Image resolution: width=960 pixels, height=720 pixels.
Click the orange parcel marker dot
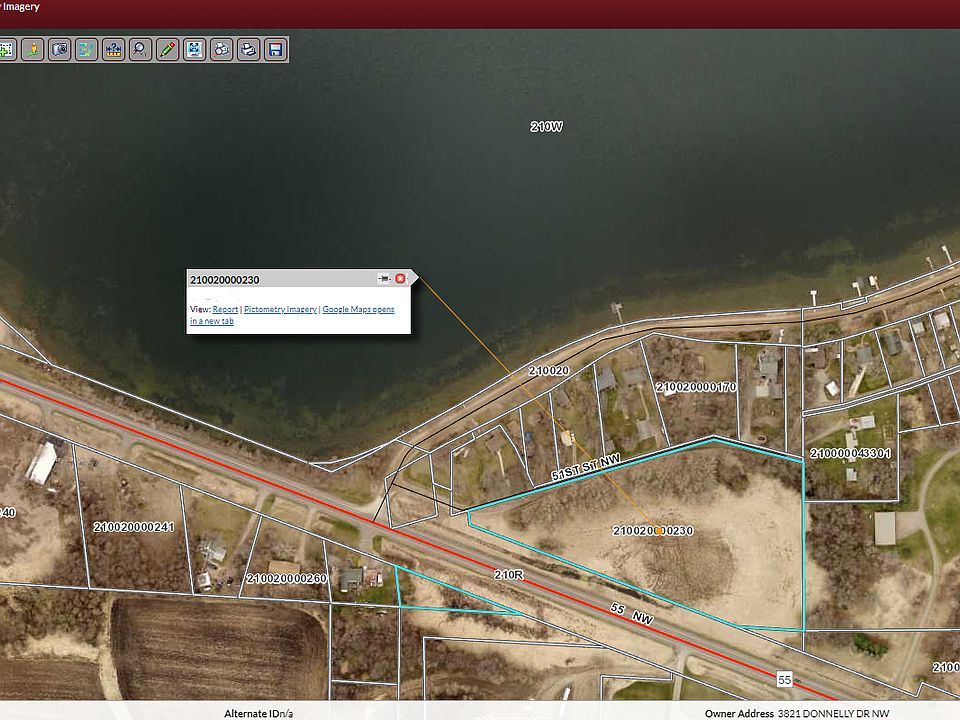pos(658,531)
